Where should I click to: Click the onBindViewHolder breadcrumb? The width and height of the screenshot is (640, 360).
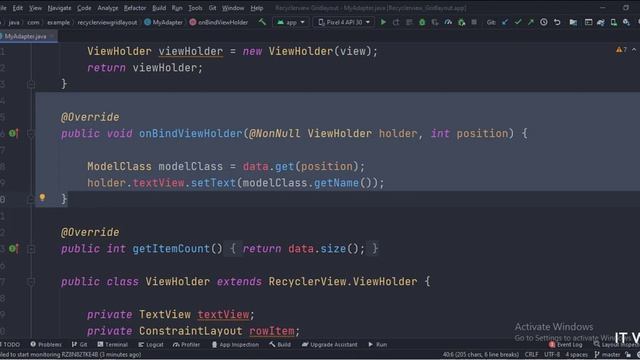tap(219, 22)
